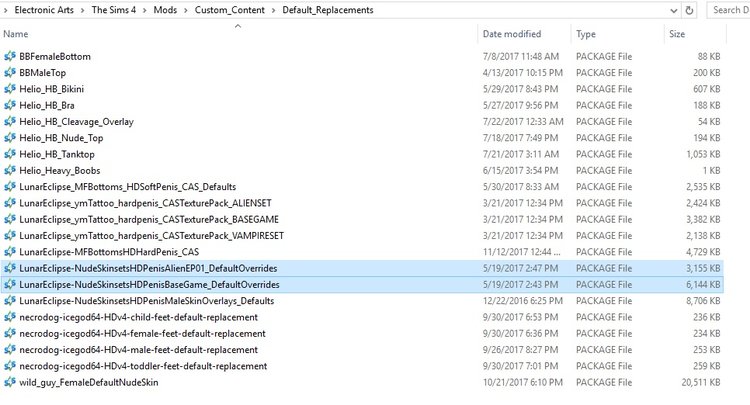Click icon of the CASTexturePack_ALIENSET file
This screenshot has height=405, width=750.
pos(10,203)
